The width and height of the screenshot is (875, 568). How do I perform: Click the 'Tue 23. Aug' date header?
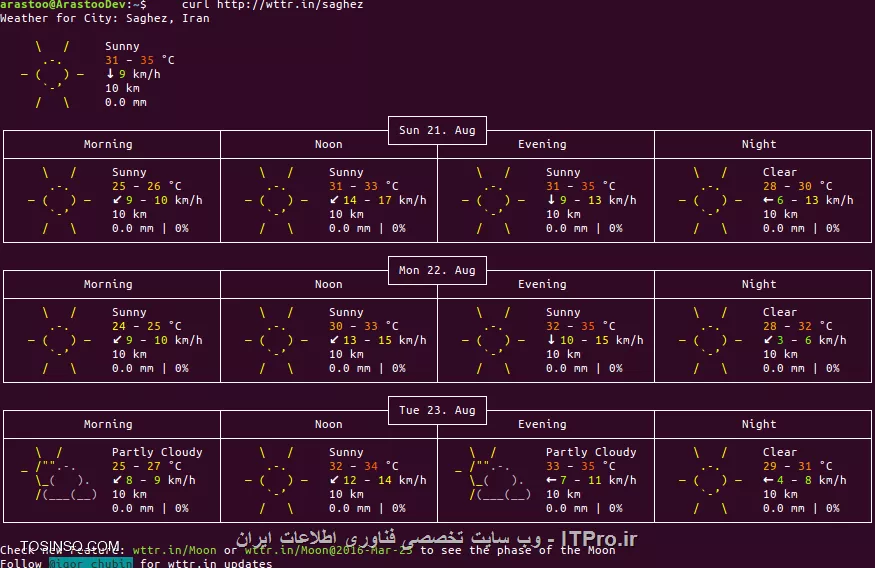[437, 410]
